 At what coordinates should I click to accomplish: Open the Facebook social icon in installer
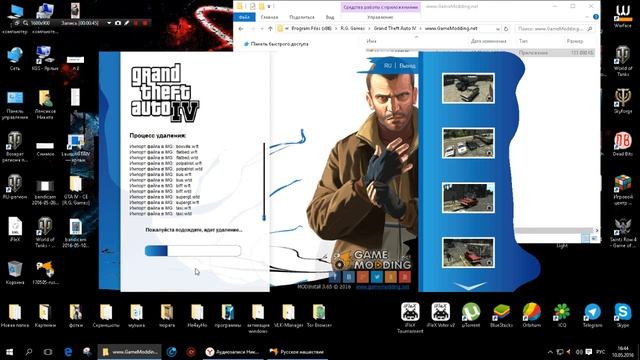click(335, 277)
